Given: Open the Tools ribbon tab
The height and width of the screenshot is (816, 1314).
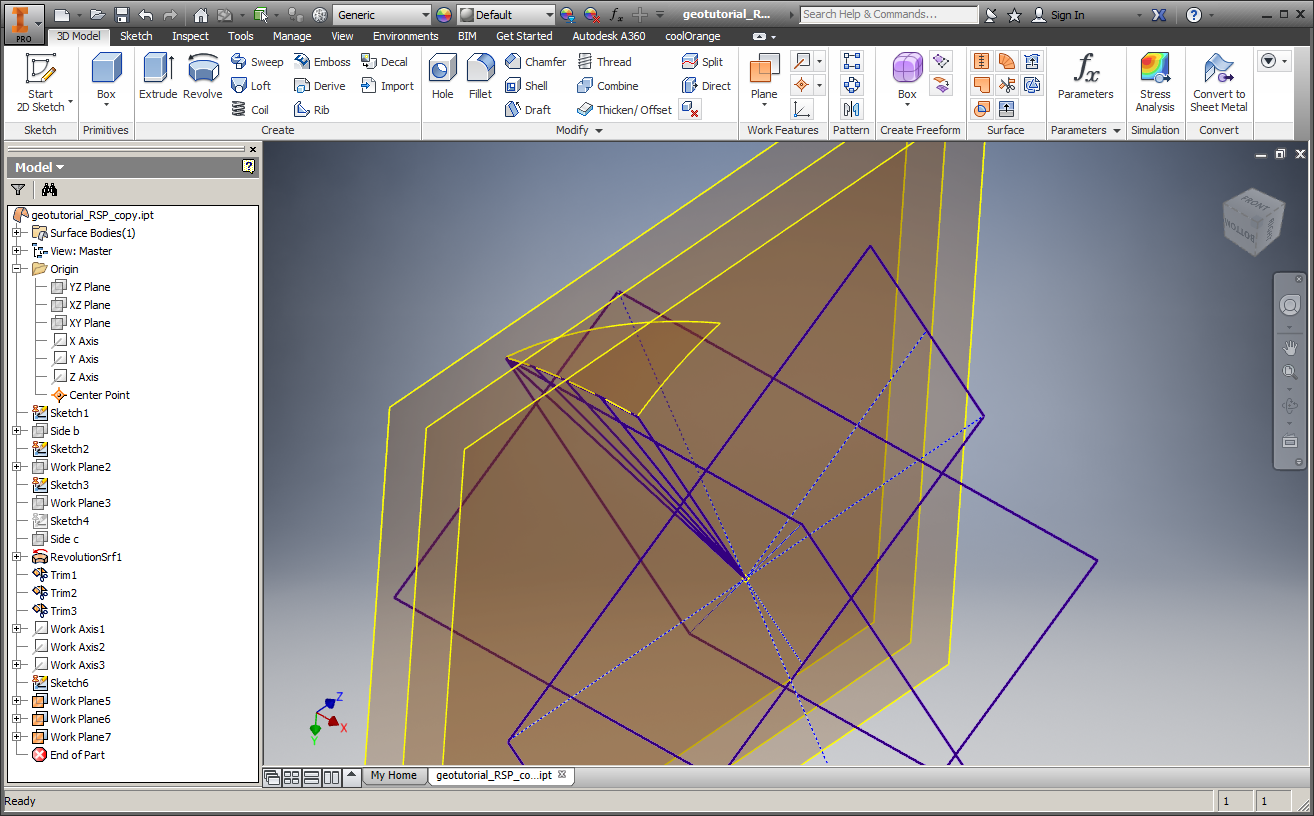Looking at the screenshot, I should point(241,36).
